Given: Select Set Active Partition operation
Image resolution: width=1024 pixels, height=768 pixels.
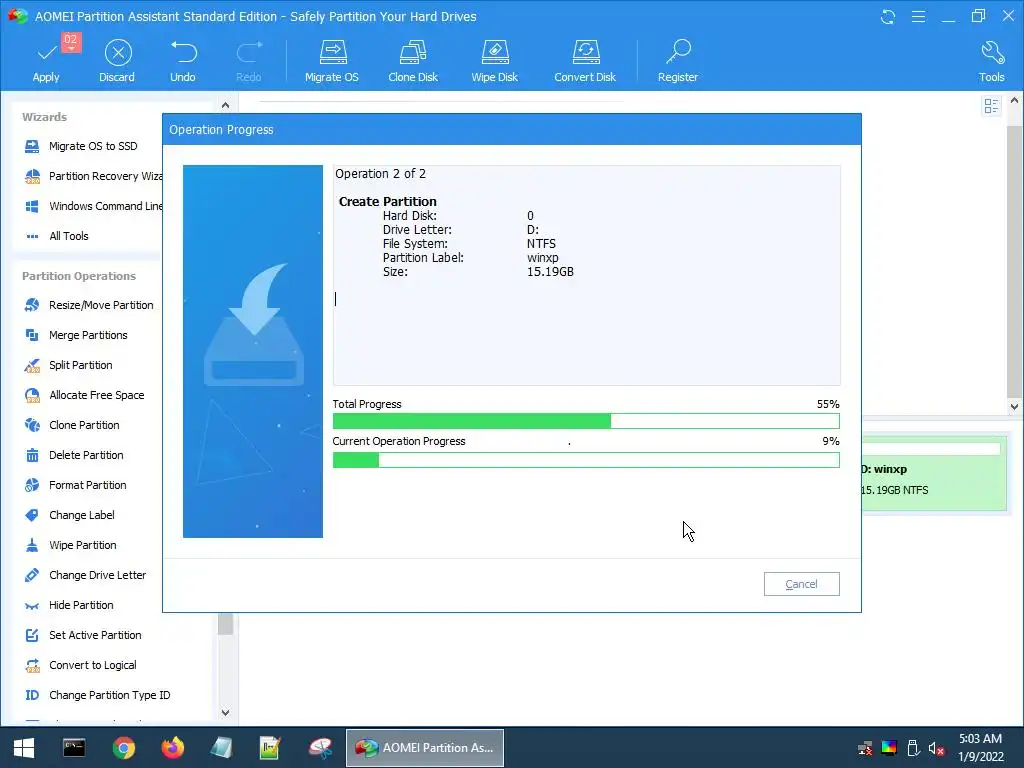Looking at the screenshot, I should tap(83, 635).
